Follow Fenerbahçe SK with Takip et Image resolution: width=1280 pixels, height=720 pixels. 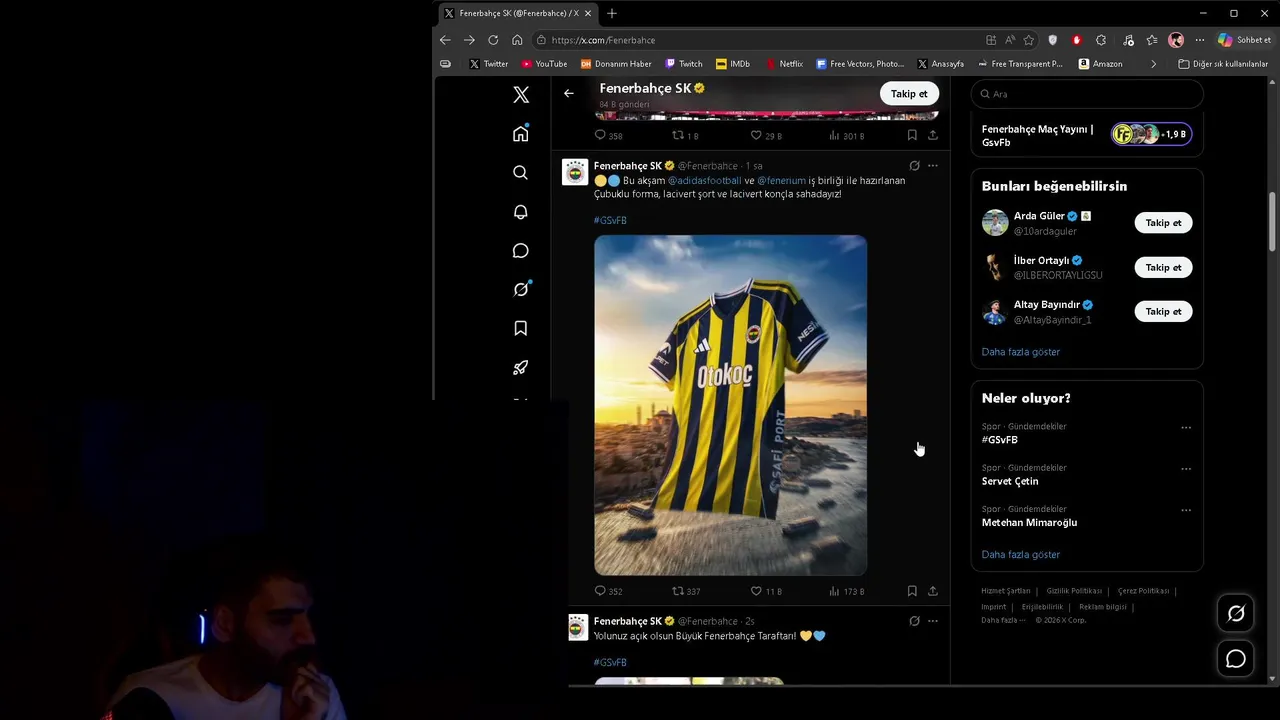(909, 93)
